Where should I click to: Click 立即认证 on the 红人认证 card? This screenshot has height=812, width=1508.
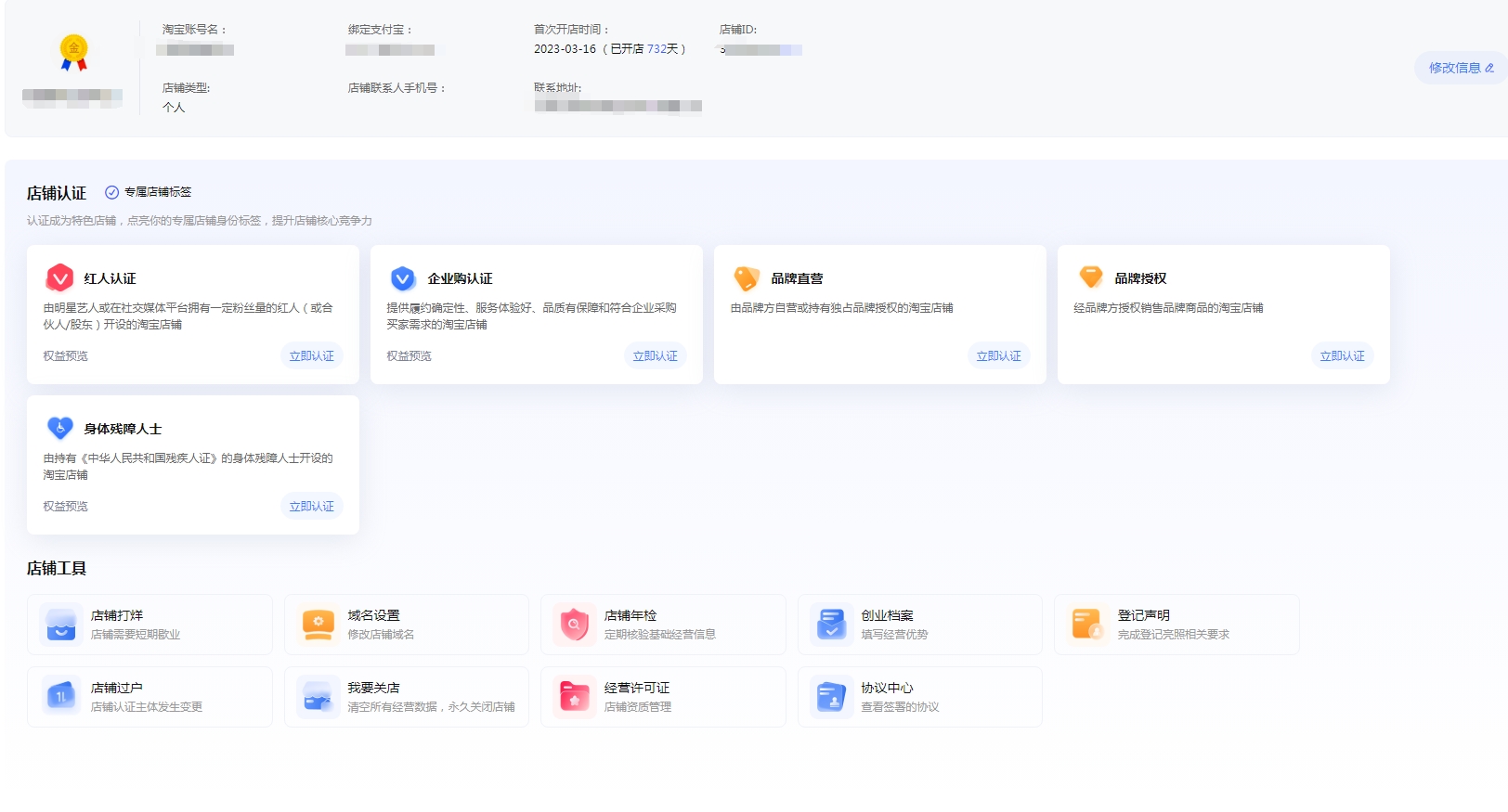point(312,356)
